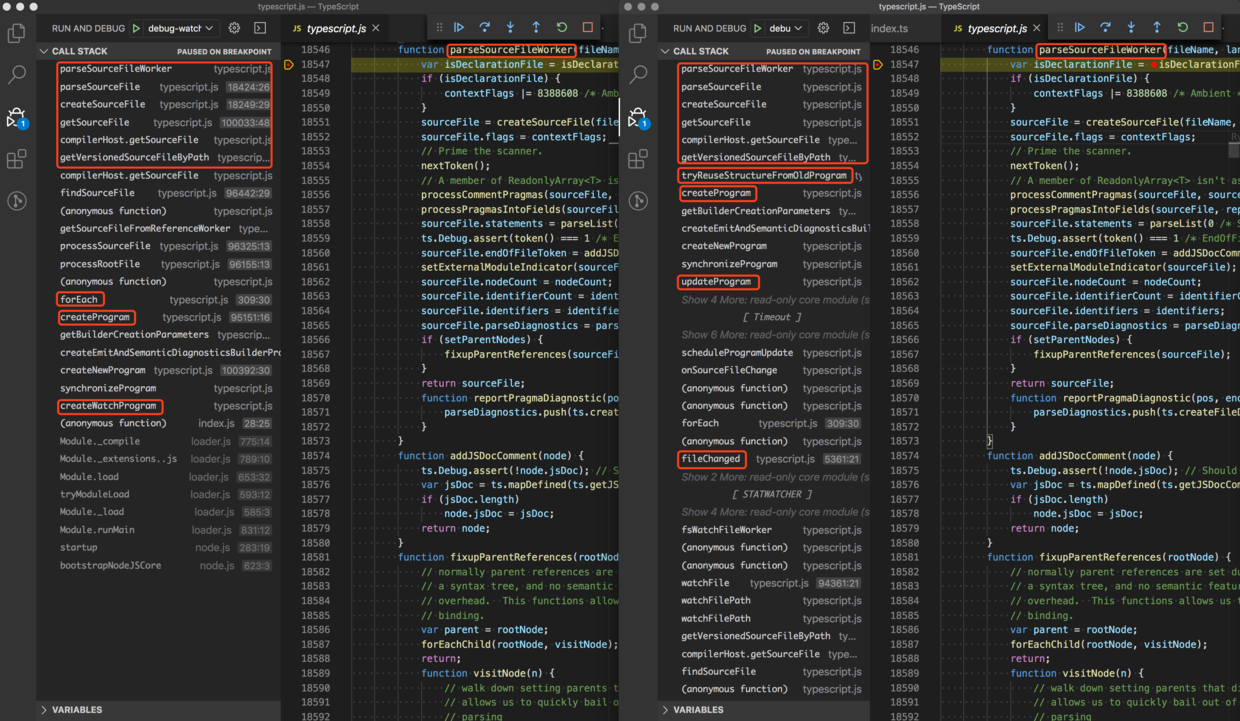Click Step Into in the left window's debug toolbar
The height and width of the screenshot is (721, 1240).
[510, 28]
